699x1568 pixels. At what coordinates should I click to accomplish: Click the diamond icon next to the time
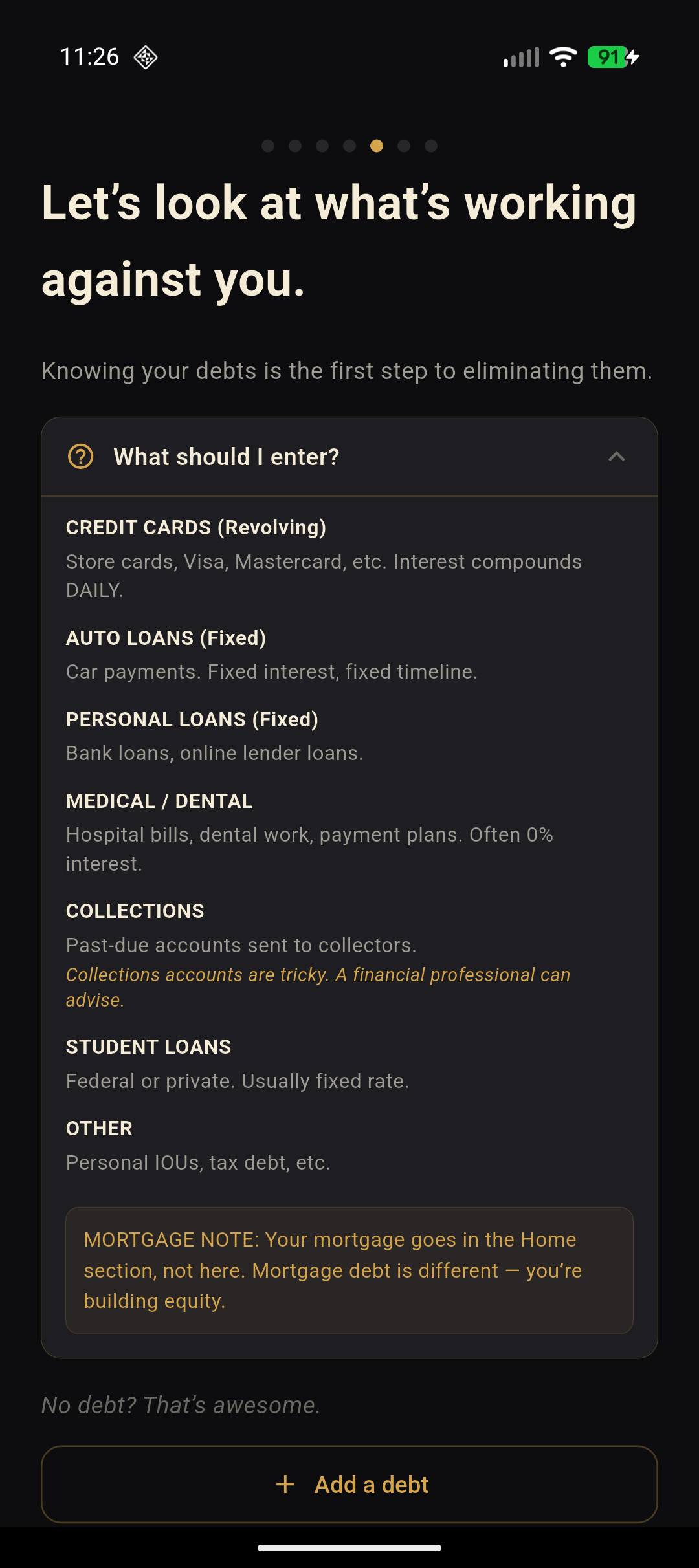[x=146, y=57]
